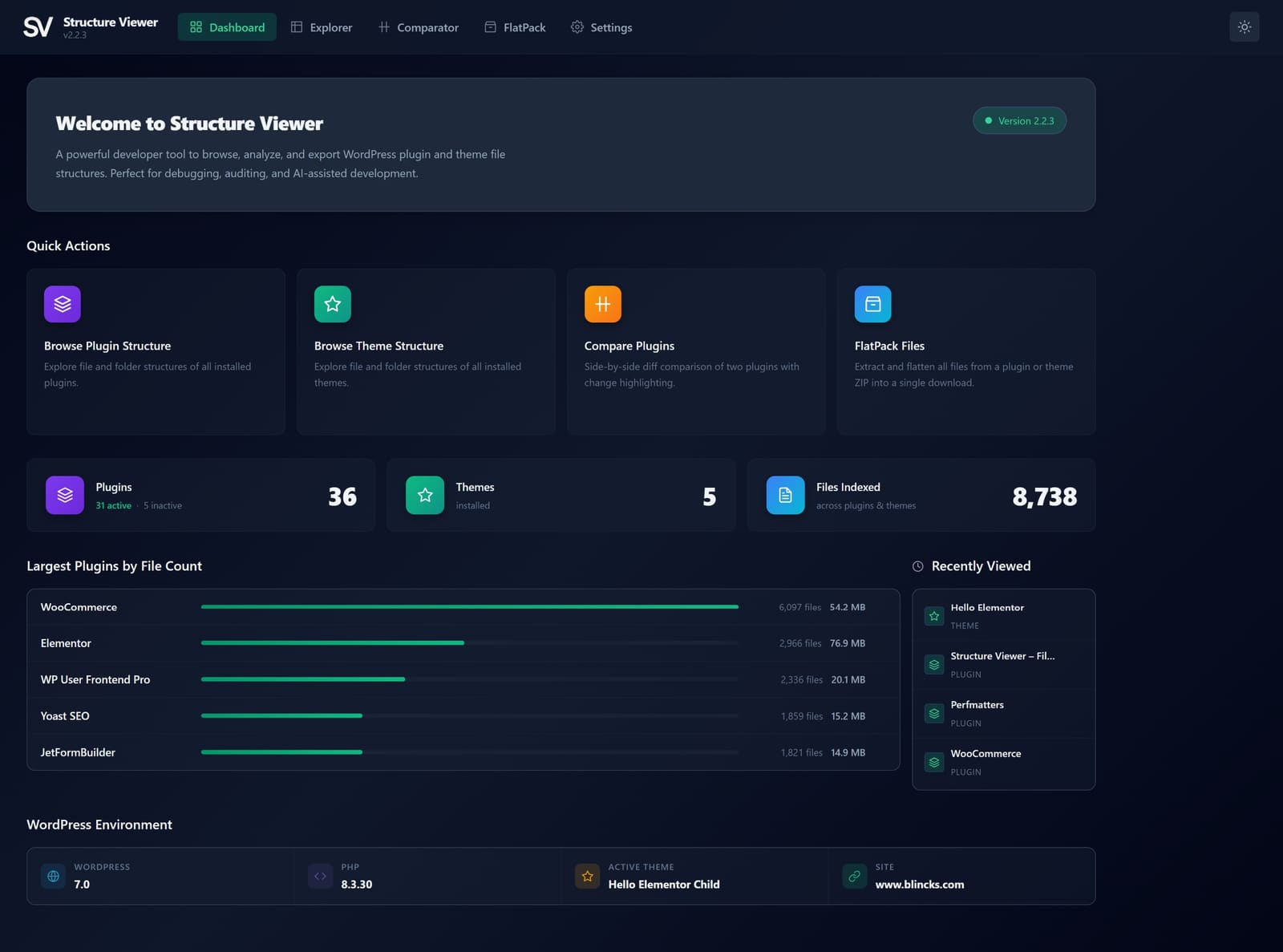Click the Explorer panel icon in nav

(297, 27)
